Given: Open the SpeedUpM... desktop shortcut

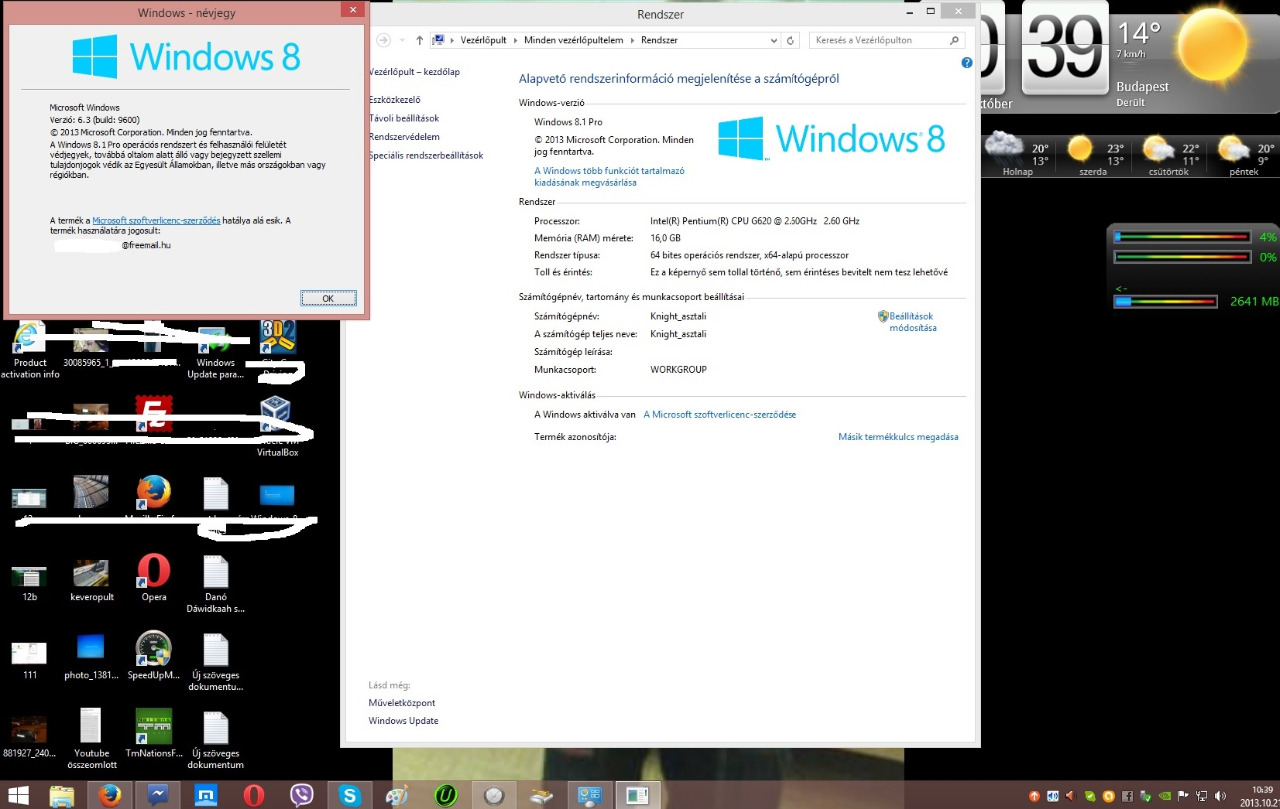Looking at the screenshot, I should (x=154, y=656).
